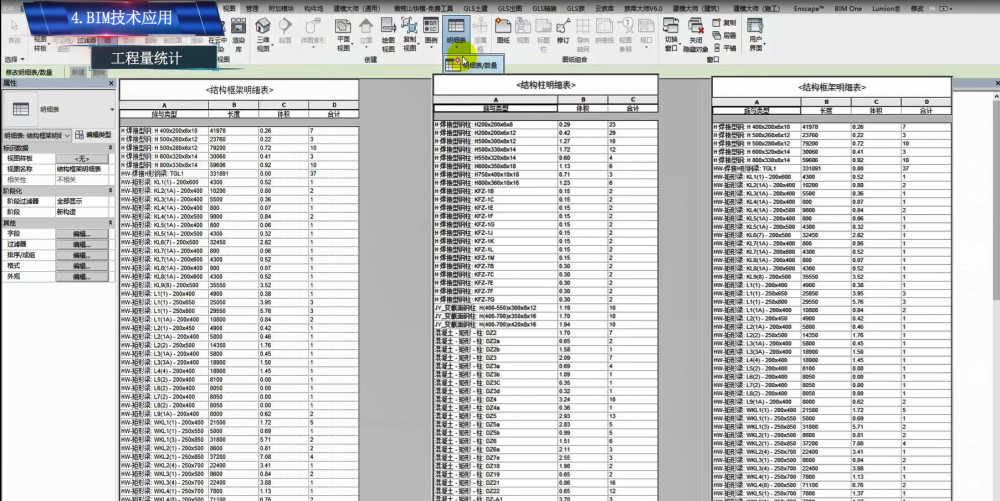Open the schedule instance selector dropdown
This screenshot has height=501, width=1000.
68,134
